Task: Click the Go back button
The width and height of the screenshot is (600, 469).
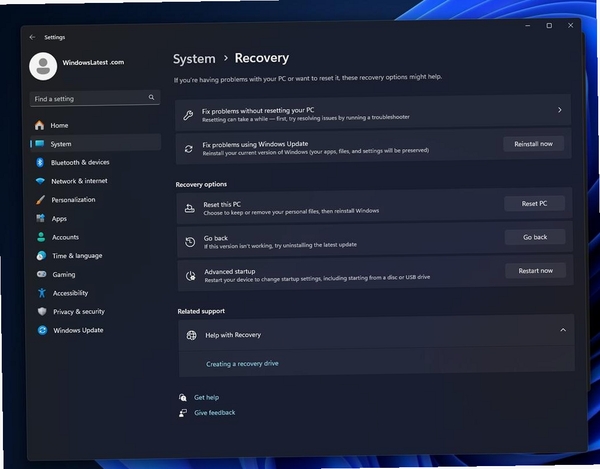Action: pos(535,237)
